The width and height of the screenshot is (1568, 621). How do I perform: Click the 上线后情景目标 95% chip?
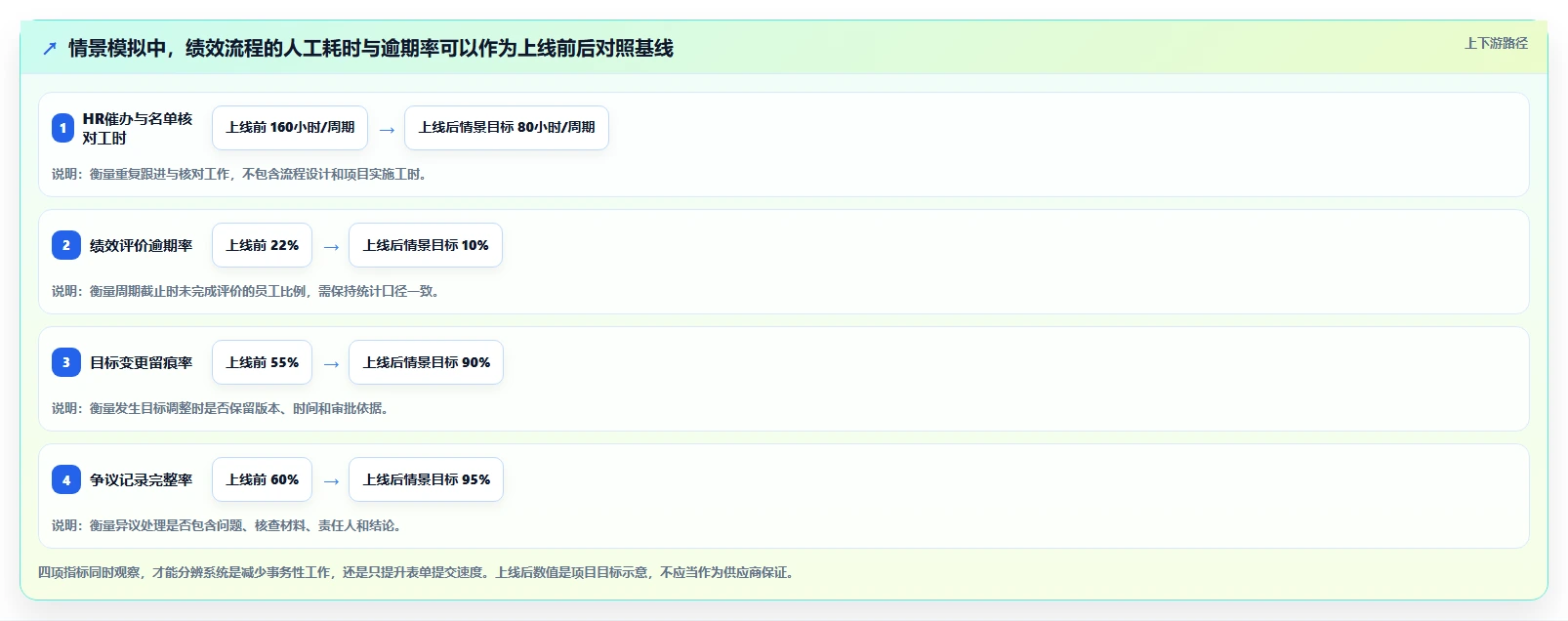427,479
